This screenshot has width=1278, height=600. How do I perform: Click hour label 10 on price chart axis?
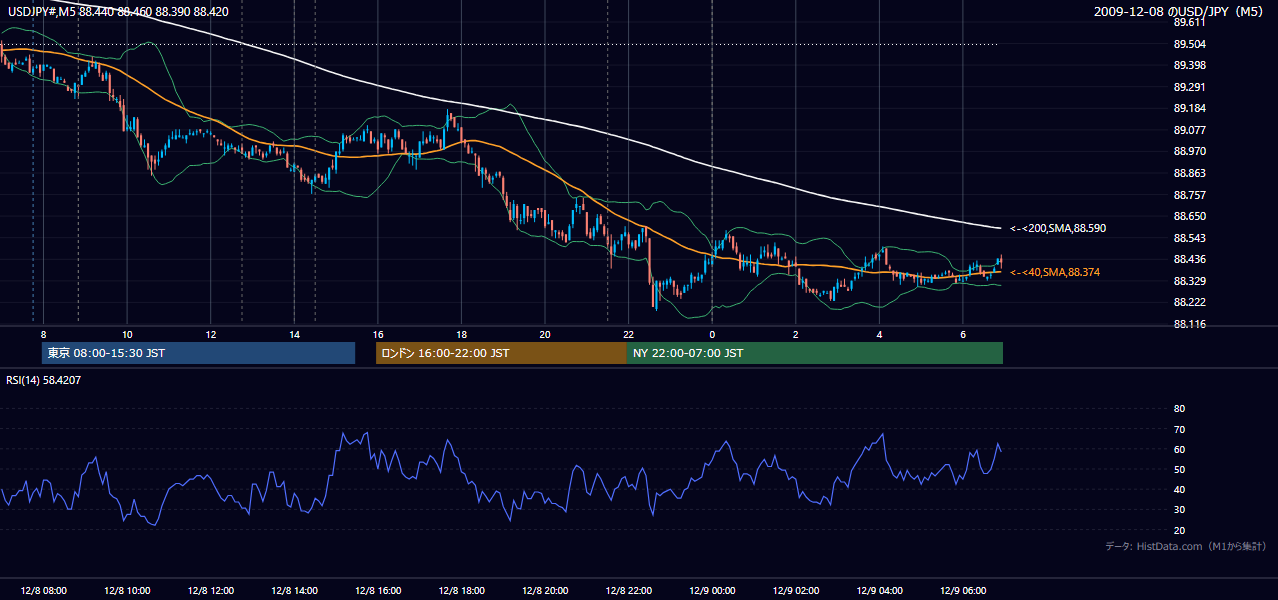click(127, 334)
